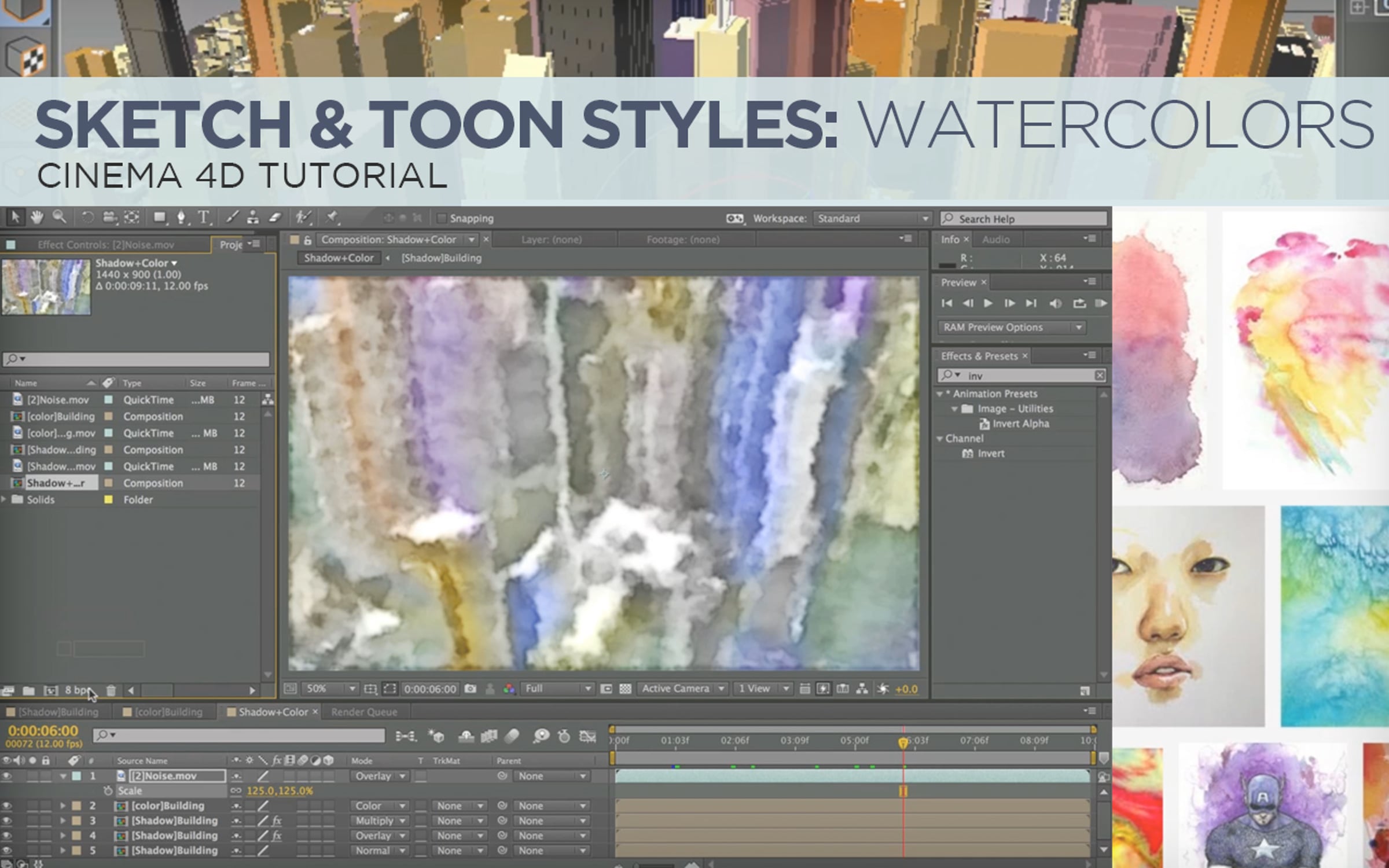The image size is (1389, 868).
Task: Click the current time indicator on timeline
Action: click(x=903, y=742)
